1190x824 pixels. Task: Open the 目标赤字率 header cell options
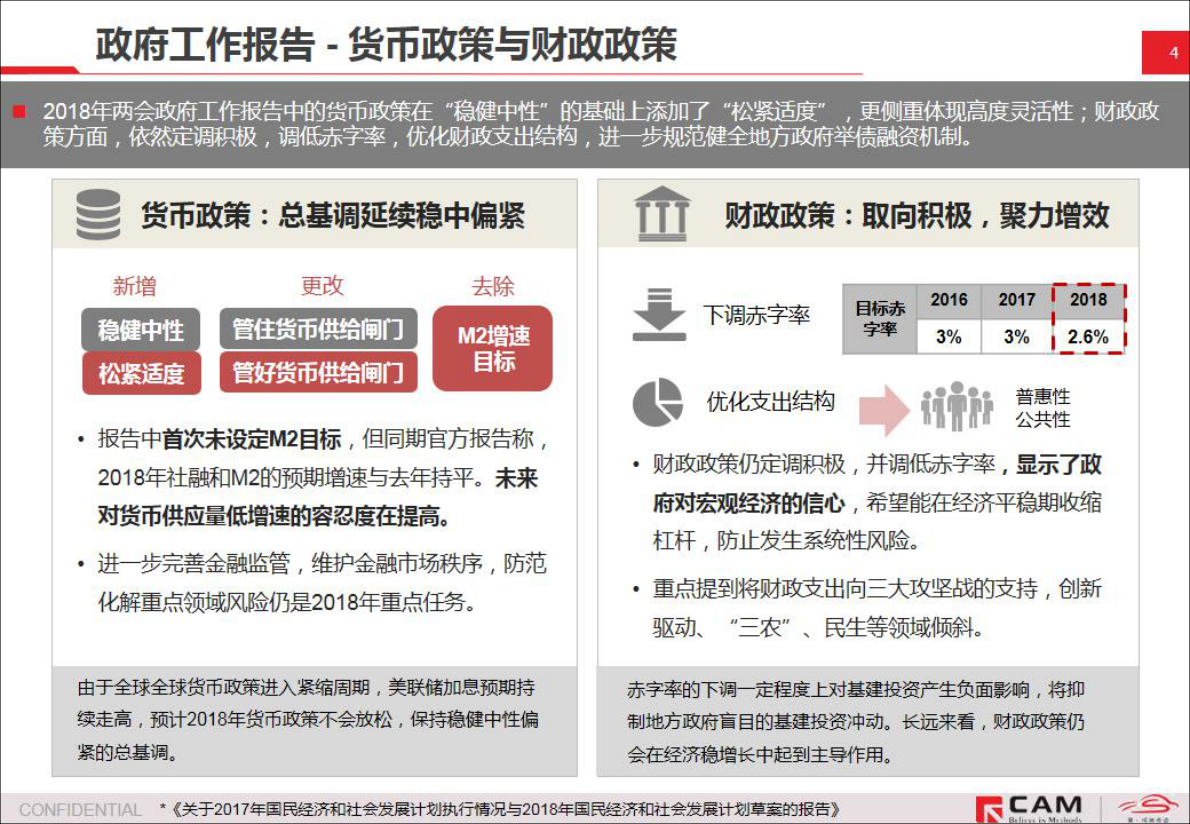880,317
